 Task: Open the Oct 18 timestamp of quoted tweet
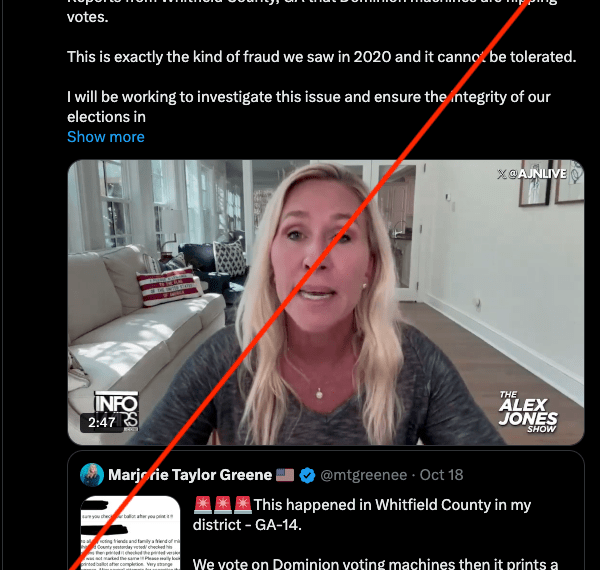441,475
